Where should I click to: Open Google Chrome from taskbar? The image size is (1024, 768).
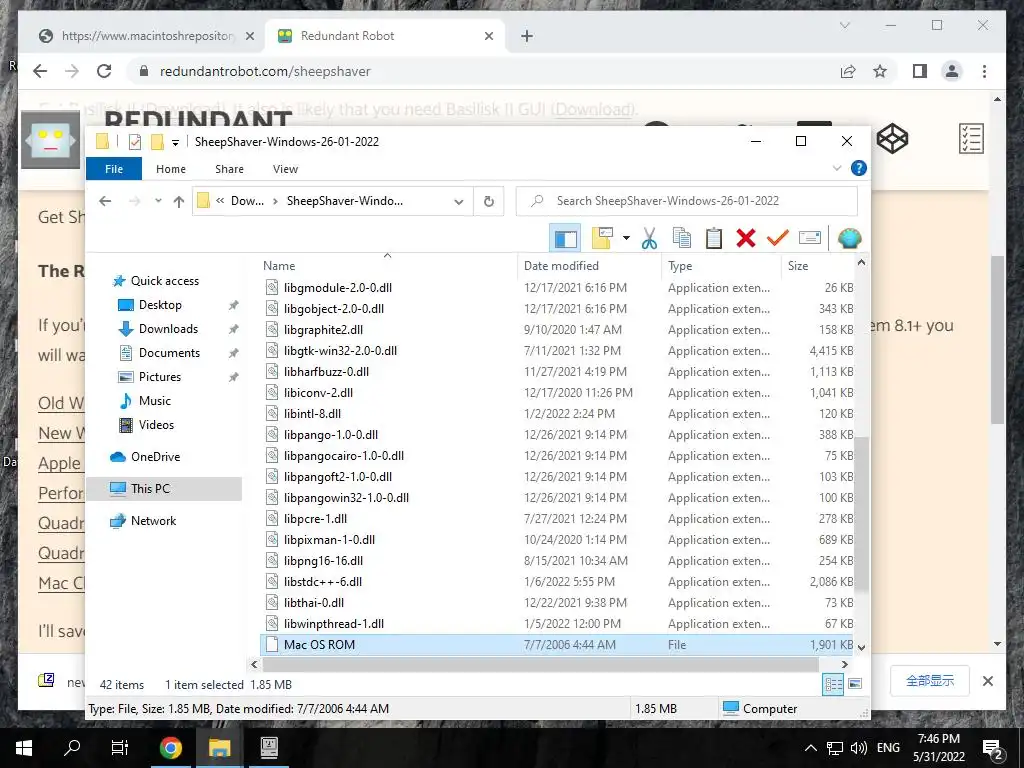pyautogui.click(x=170, y=748)
